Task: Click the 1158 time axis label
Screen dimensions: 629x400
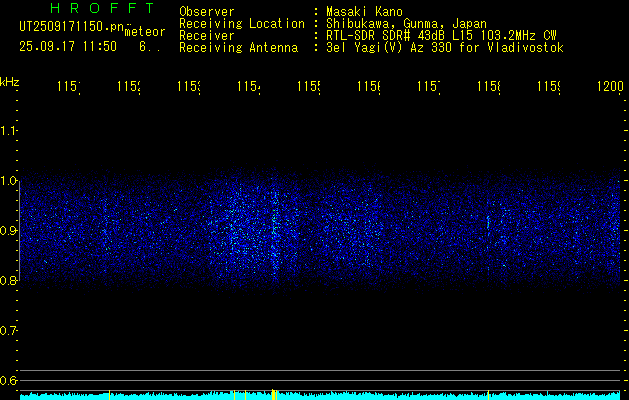Action: pyautogui.click(x=489, y=86)
